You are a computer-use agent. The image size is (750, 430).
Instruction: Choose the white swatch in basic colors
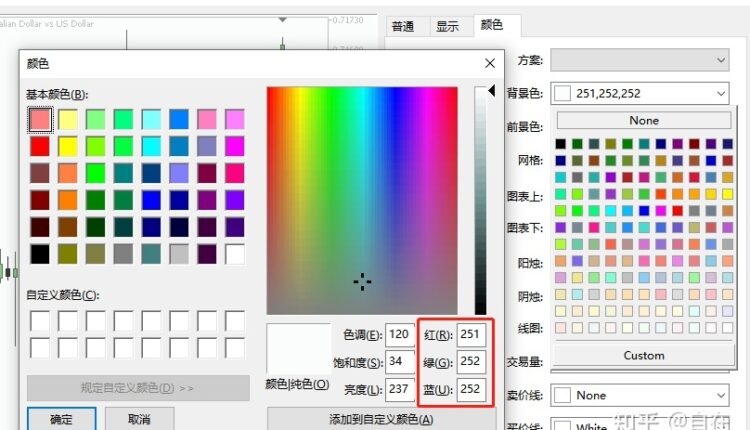tap(235, 254)
